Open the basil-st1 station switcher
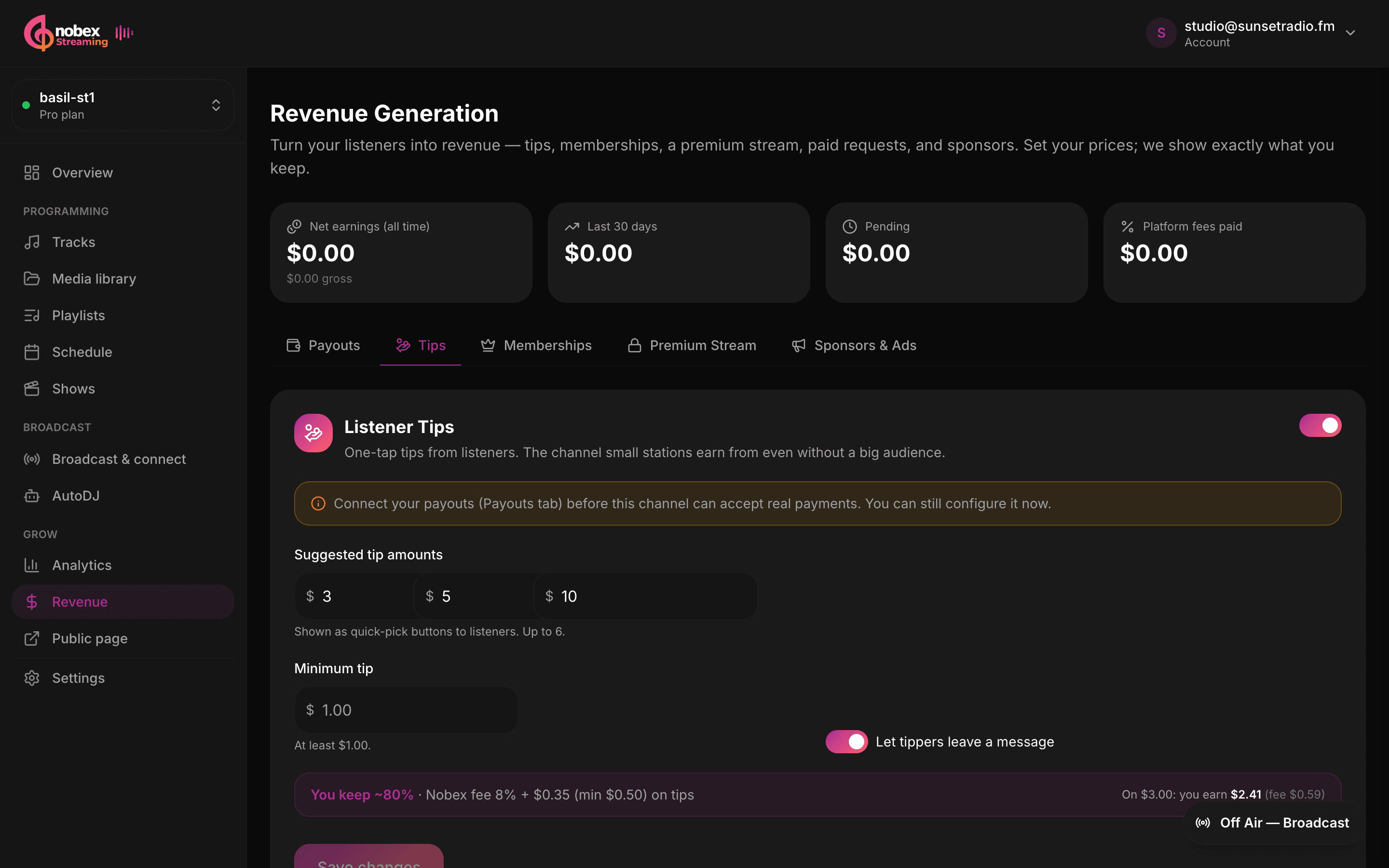 123,105
